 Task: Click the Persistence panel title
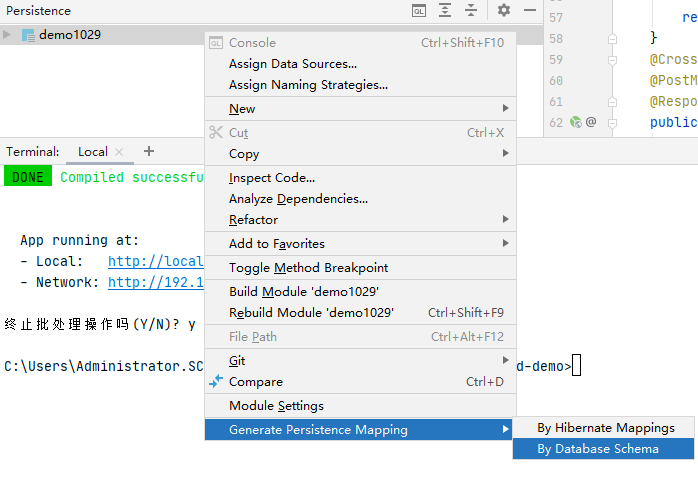point(38,11)
